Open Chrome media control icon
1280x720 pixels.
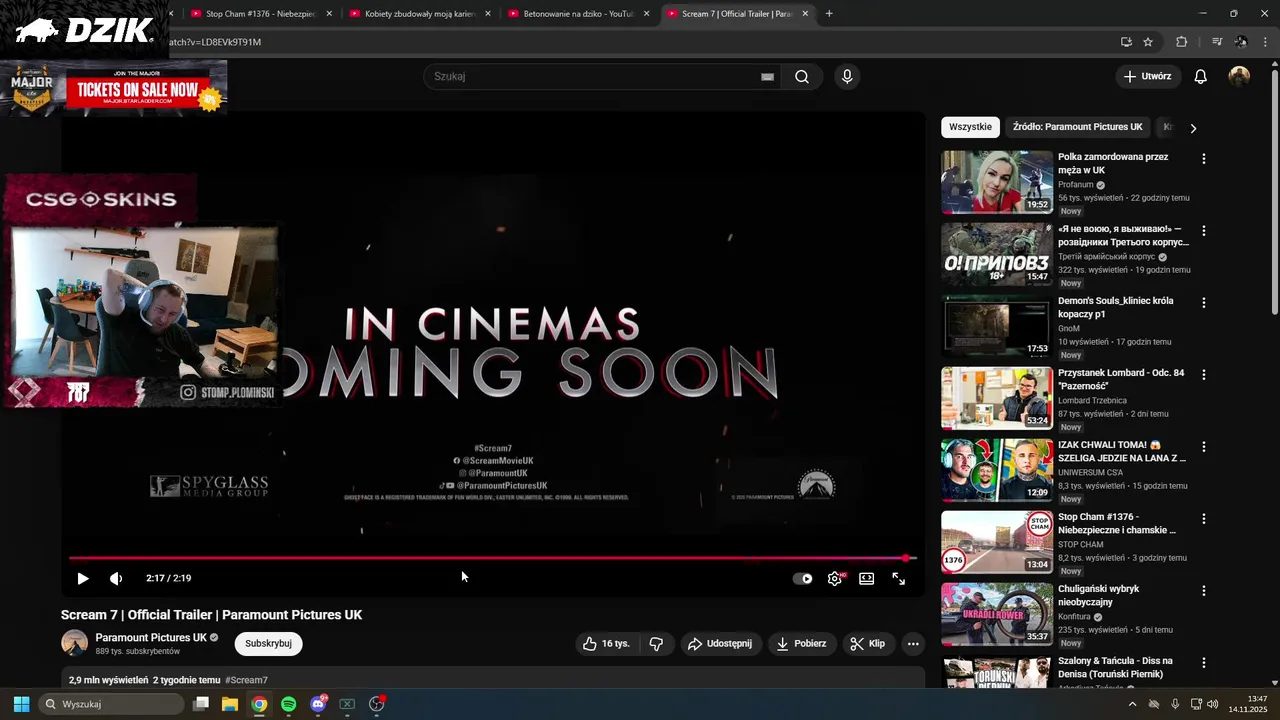pos(1217,42)
